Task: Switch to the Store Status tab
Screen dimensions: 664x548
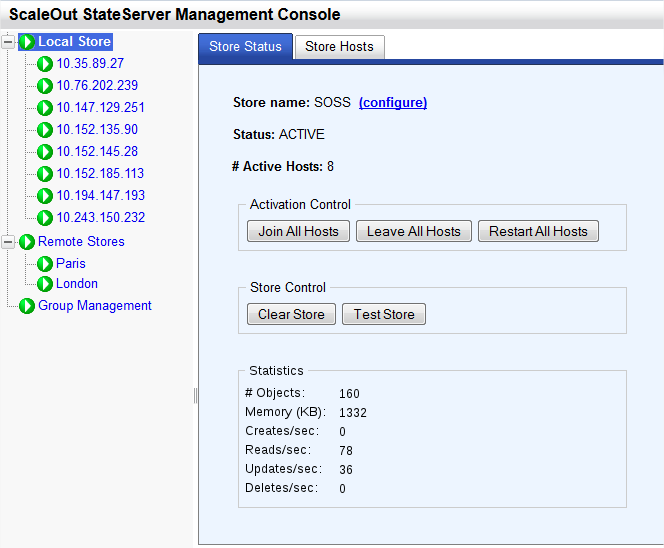Action: tap(245, 47)
